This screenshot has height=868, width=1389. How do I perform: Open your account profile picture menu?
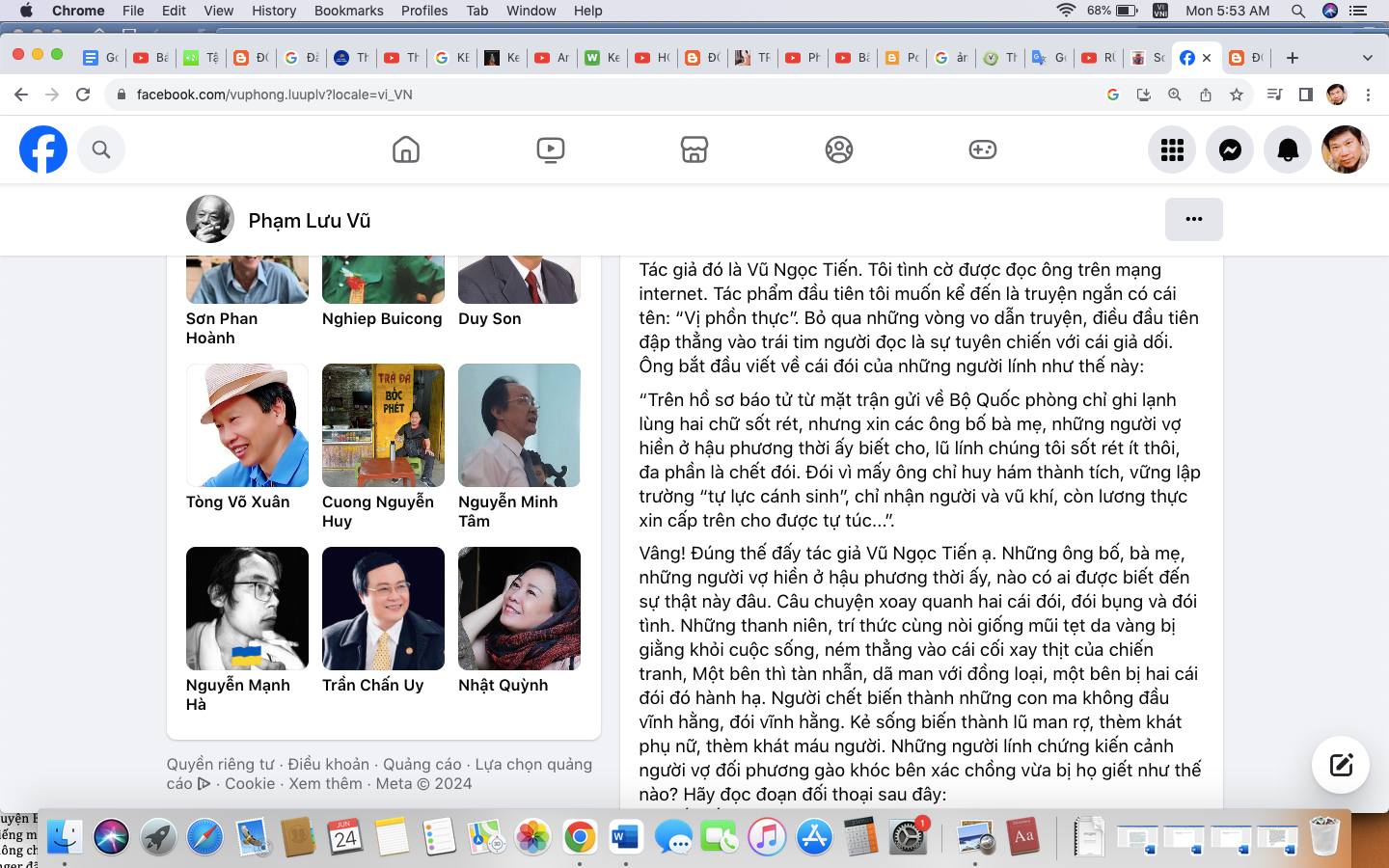[1345, 149]
